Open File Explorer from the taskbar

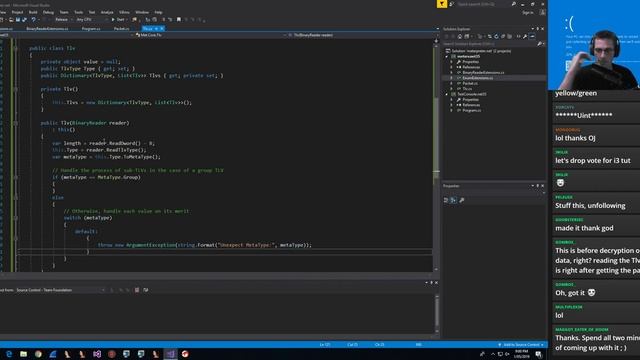point(23,354)
